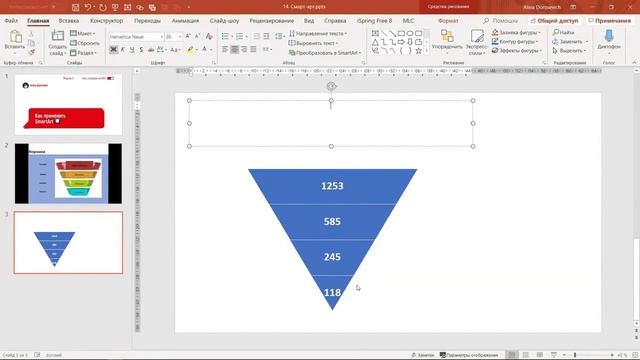Adjust the zoom slider in status bar
This screenshot has height=360, width=640.
click(x=575, y=355)
